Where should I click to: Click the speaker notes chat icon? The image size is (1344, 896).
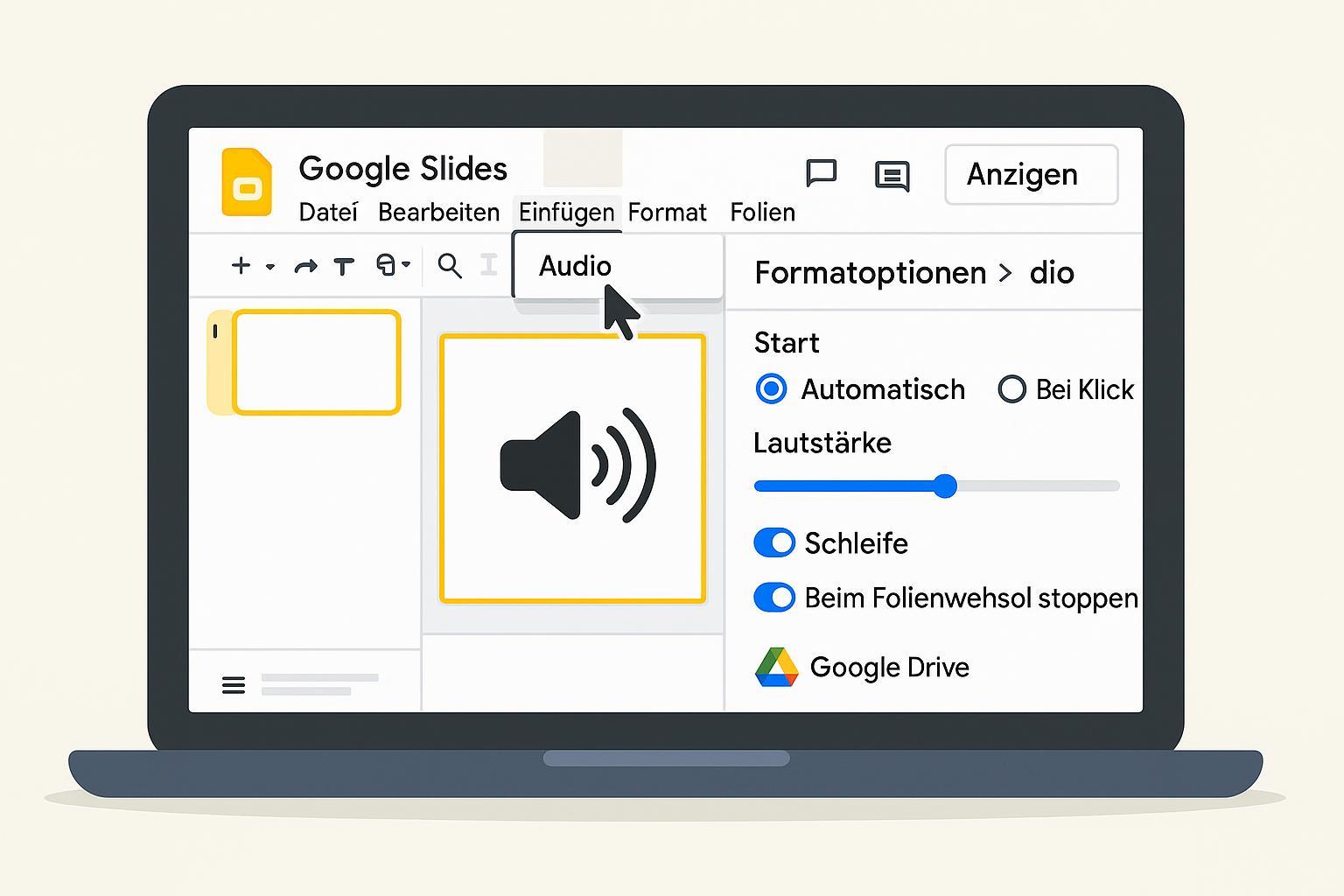pos(892,176)
